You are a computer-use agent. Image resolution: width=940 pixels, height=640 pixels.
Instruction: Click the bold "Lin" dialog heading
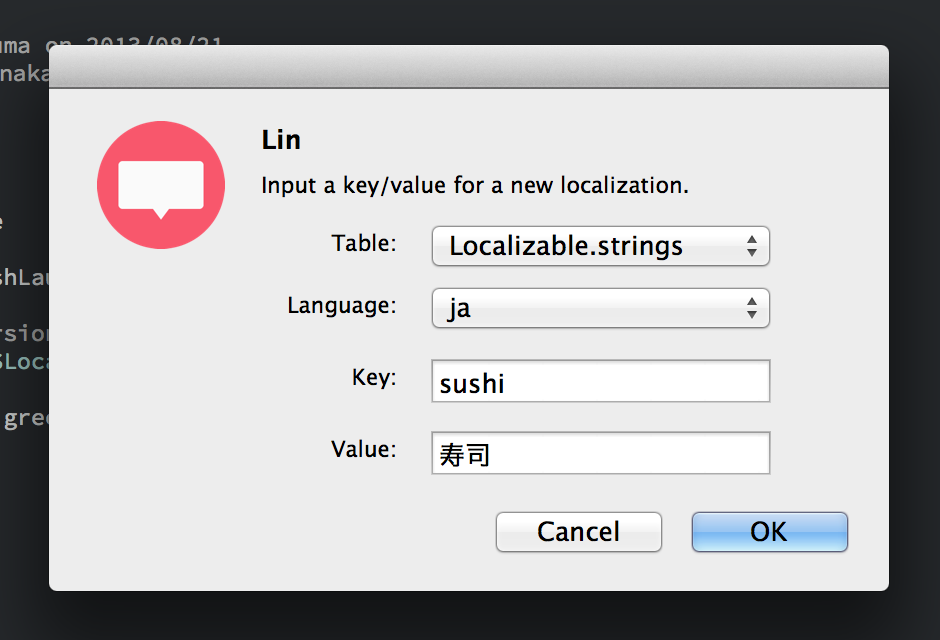tap(281, 140)
